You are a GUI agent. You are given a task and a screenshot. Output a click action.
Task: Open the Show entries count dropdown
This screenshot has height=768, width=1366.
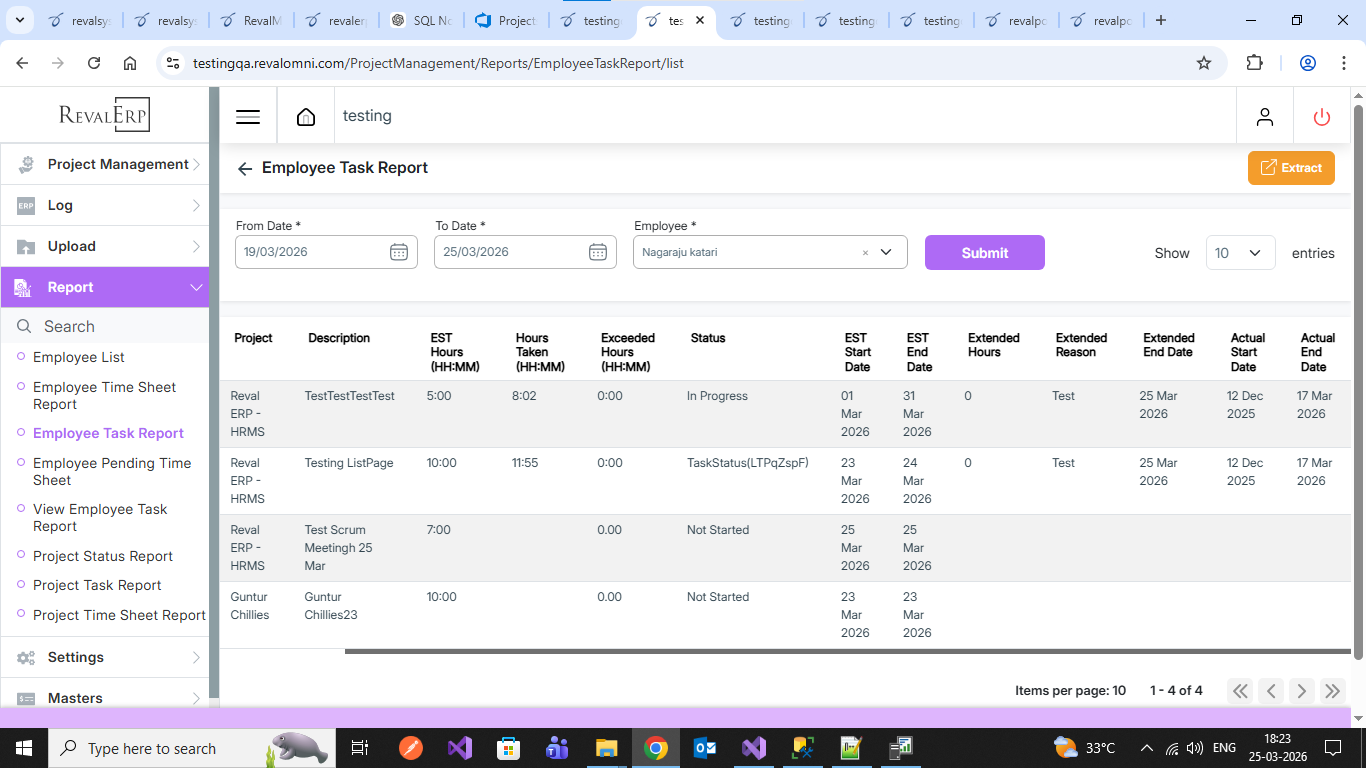1240,253
